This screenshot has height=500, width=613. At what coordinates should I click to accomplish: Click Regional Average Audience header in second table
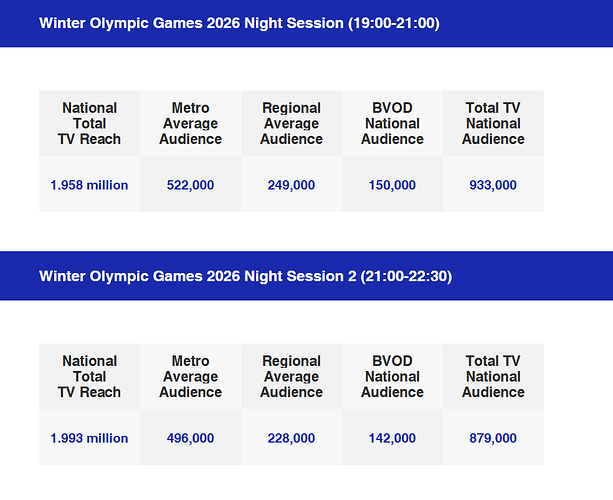(291, 376)
